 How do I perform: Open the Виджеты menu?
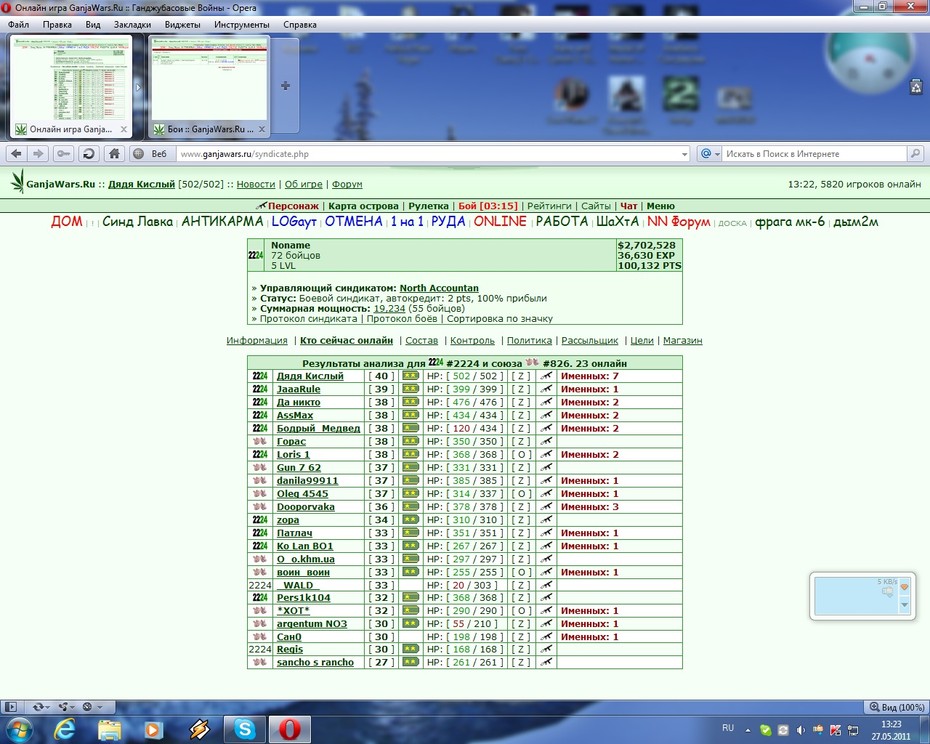(182, 24)
